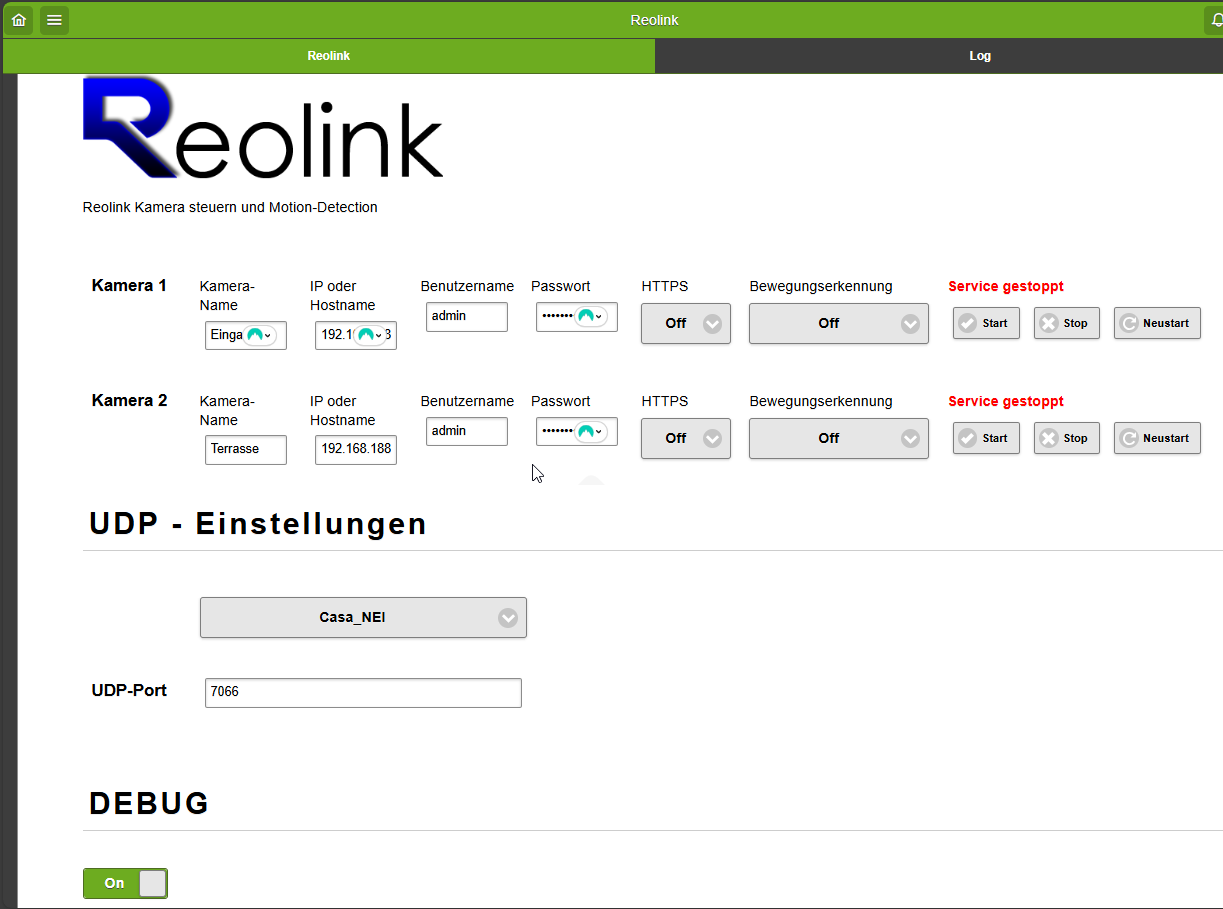This screenshot has height=909, width=1223.
Task: Stop the Kamera 1 service
Action: (x=1067, y=323)
